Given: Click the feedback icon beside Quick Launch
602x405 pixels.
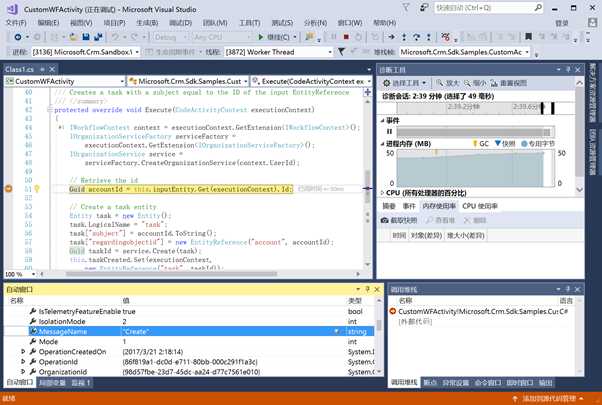Looking at the screenshot, I should [424, 8].
